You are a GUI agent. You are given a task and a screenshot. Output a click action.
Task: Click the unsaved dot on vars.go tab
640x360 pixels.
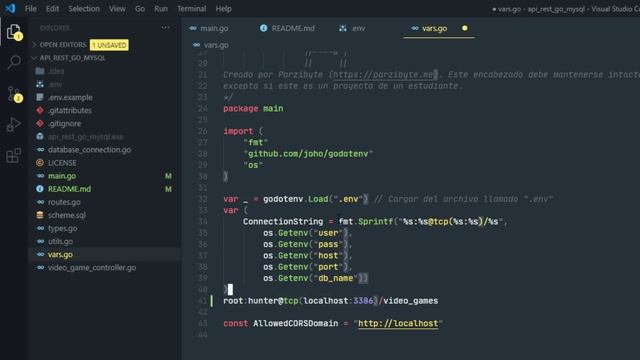[x=464, y=28]
